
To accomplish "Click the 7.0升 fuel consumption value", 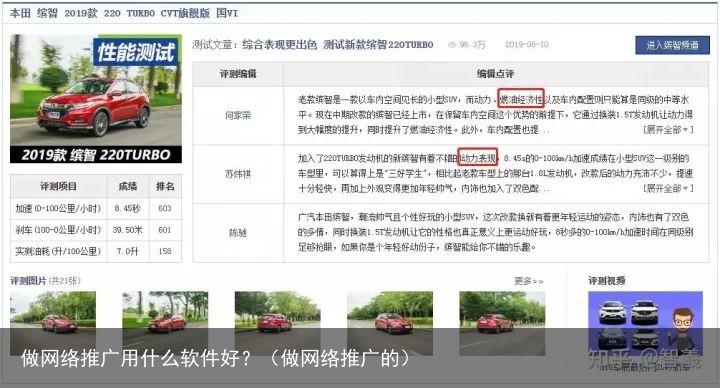I will point(127,251).
